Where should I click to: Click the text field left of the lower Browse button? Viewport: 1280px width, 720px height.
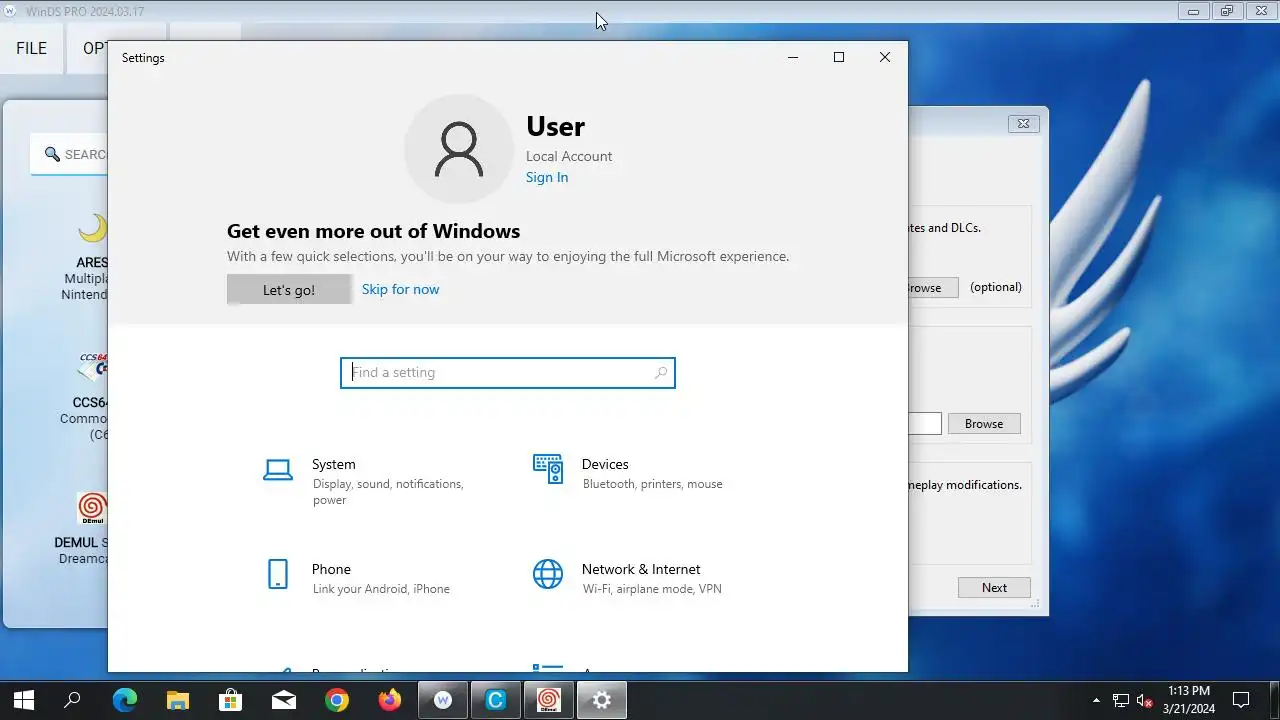(x=925, y=424)
